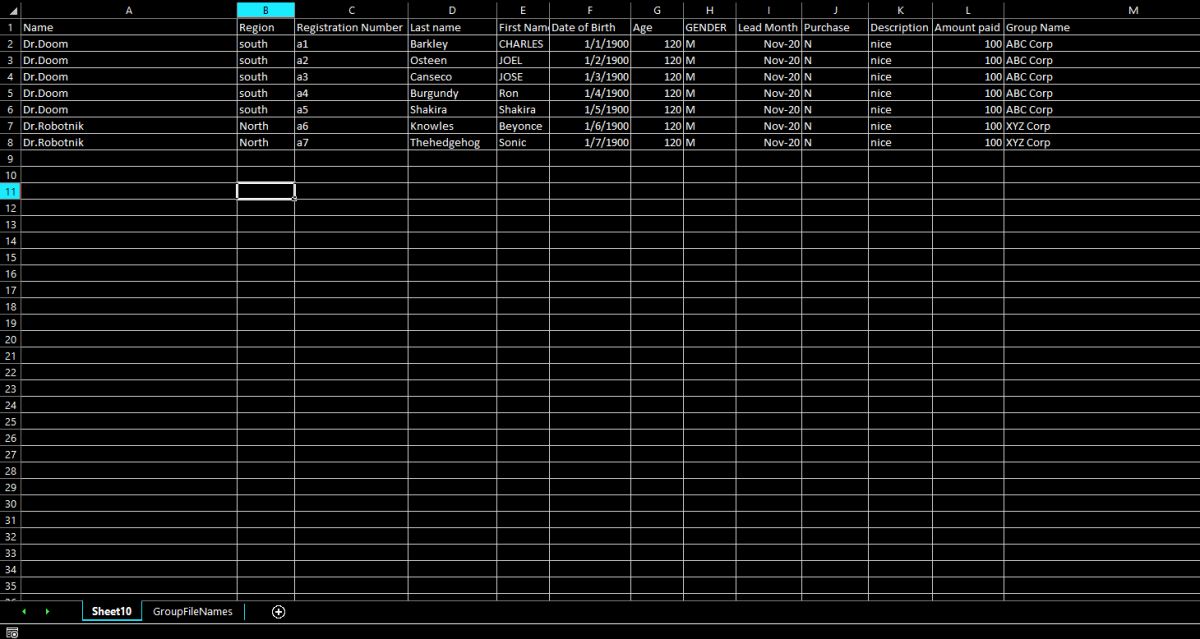Select column A header

pos(128,10)
